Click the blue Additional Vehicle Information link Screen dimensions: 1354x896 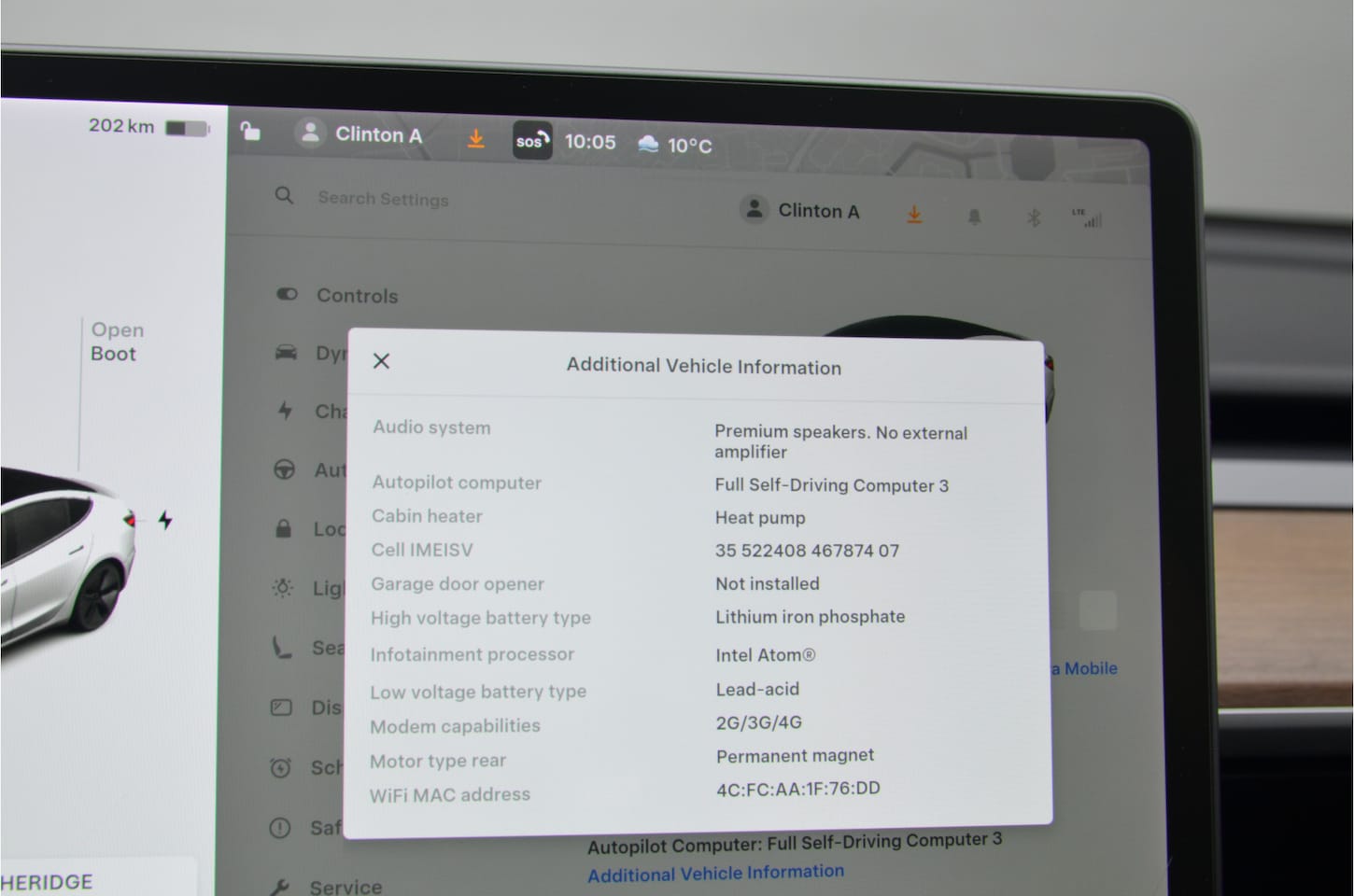tap(715, 874)
